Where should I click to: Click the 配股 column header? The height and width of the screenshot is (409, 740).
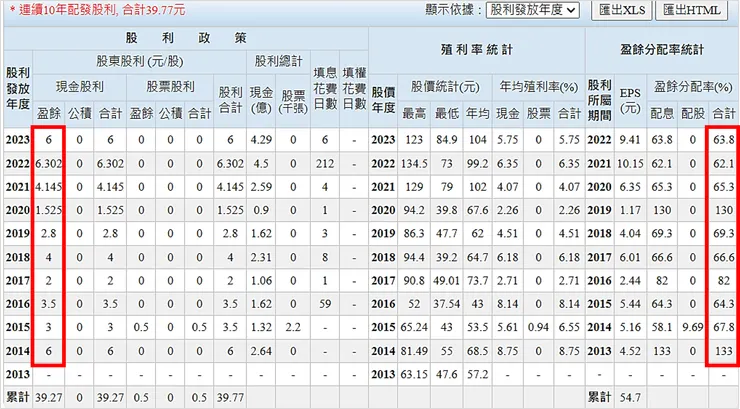tap(692, 114)
